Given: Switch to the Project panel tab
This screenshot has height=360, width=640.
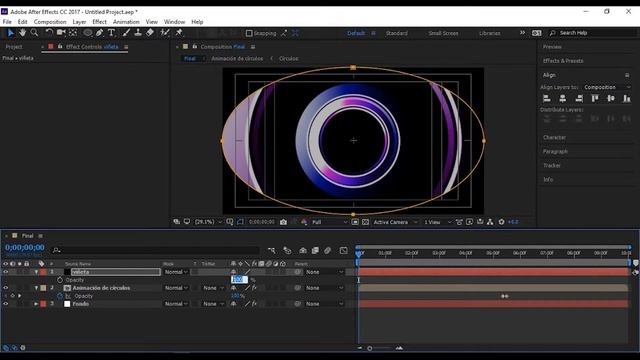Looking at the screenshot, I should [x=14, y=47].
